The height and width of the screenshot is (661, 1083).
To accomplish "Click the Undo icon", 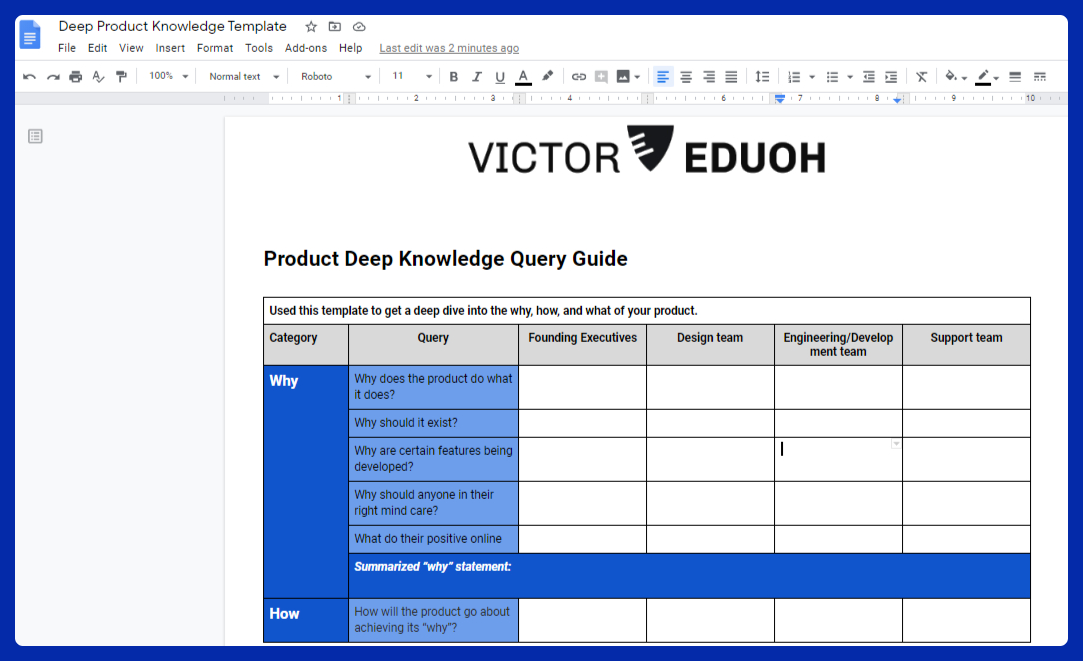I will [x=29, y=77].
